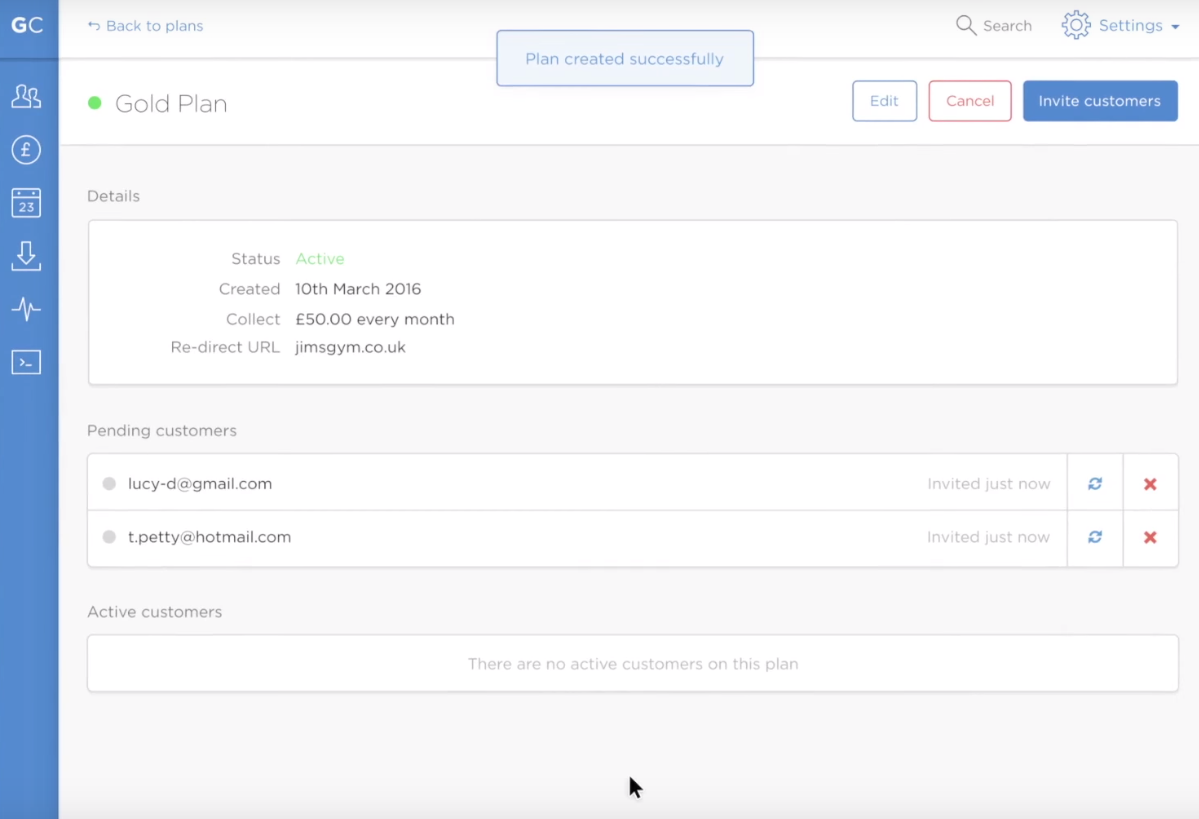This screenshot has height=819, width=1199.
Task: Resend invite to lucy-d@gmail.com
Action: pyautogui.click(x=1095, y=483)
